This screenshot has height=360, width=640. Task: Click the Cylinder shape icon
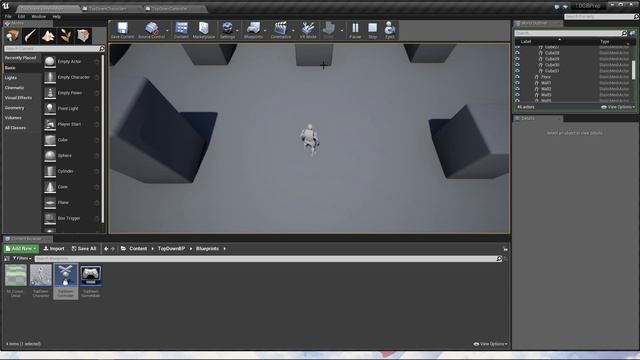(x=50, y=171)
